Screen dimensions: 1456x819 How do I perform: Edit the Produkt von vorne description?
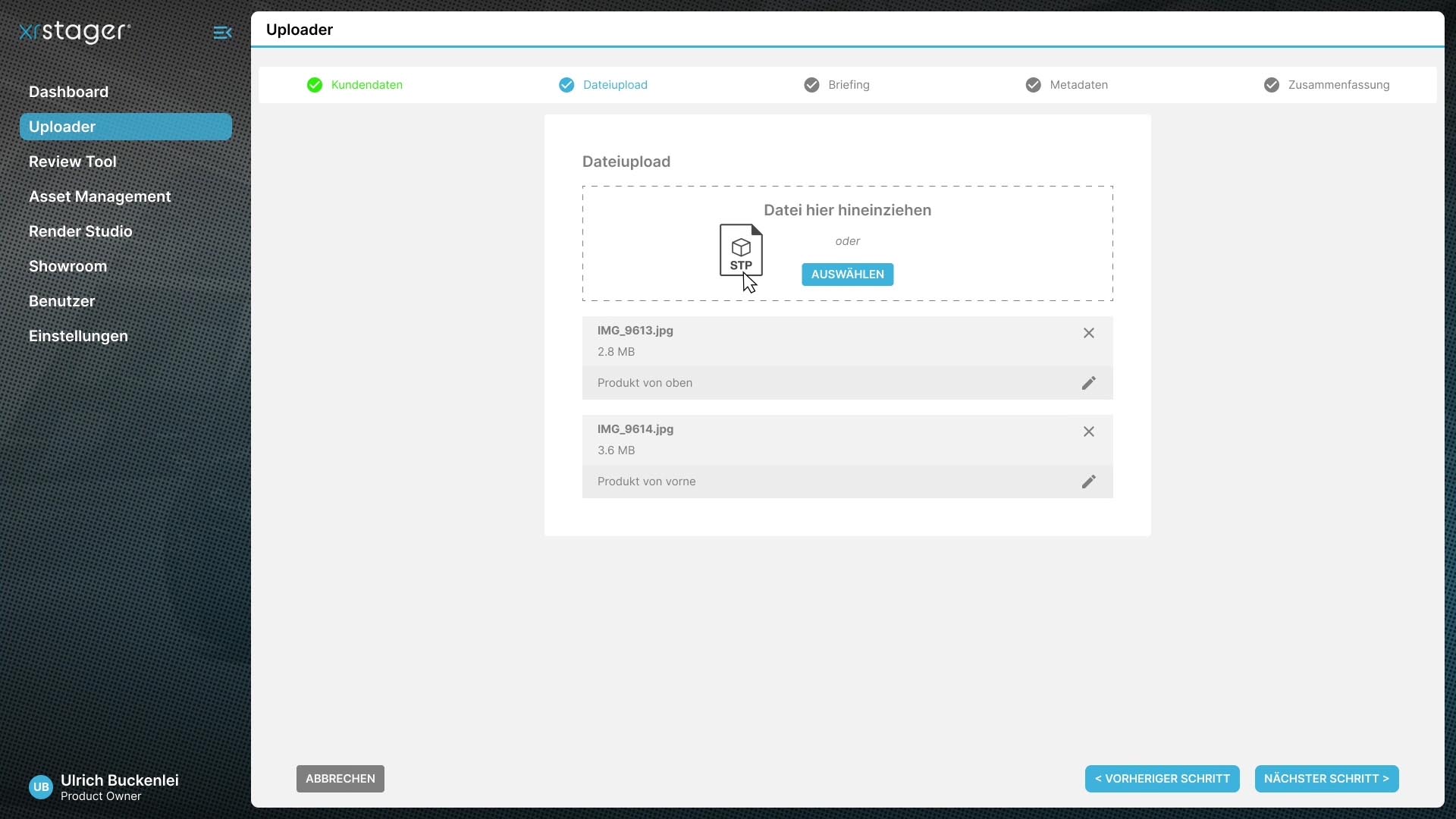1089,482
